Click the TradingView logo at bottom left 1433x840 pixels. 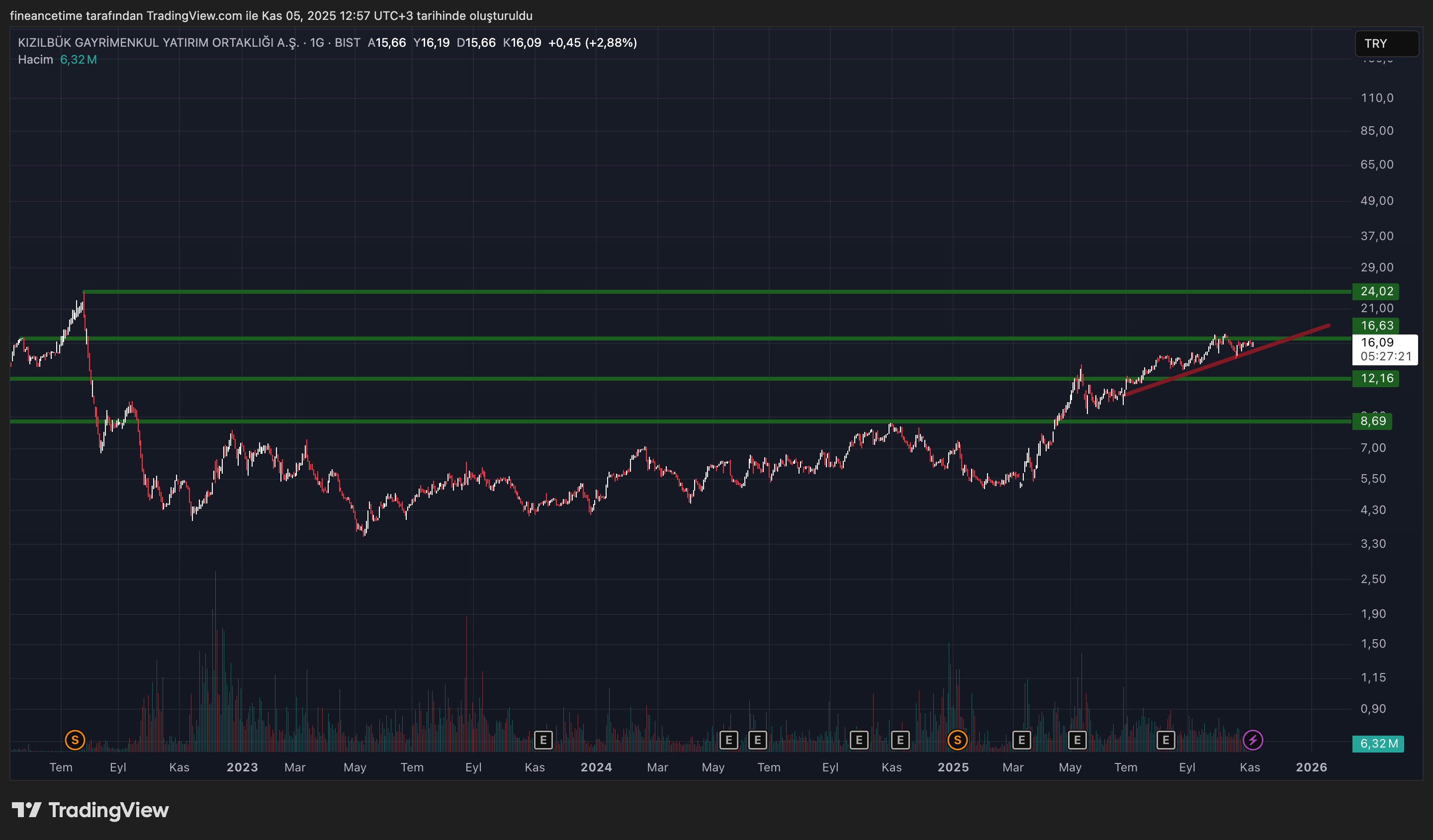click(90, 810)
